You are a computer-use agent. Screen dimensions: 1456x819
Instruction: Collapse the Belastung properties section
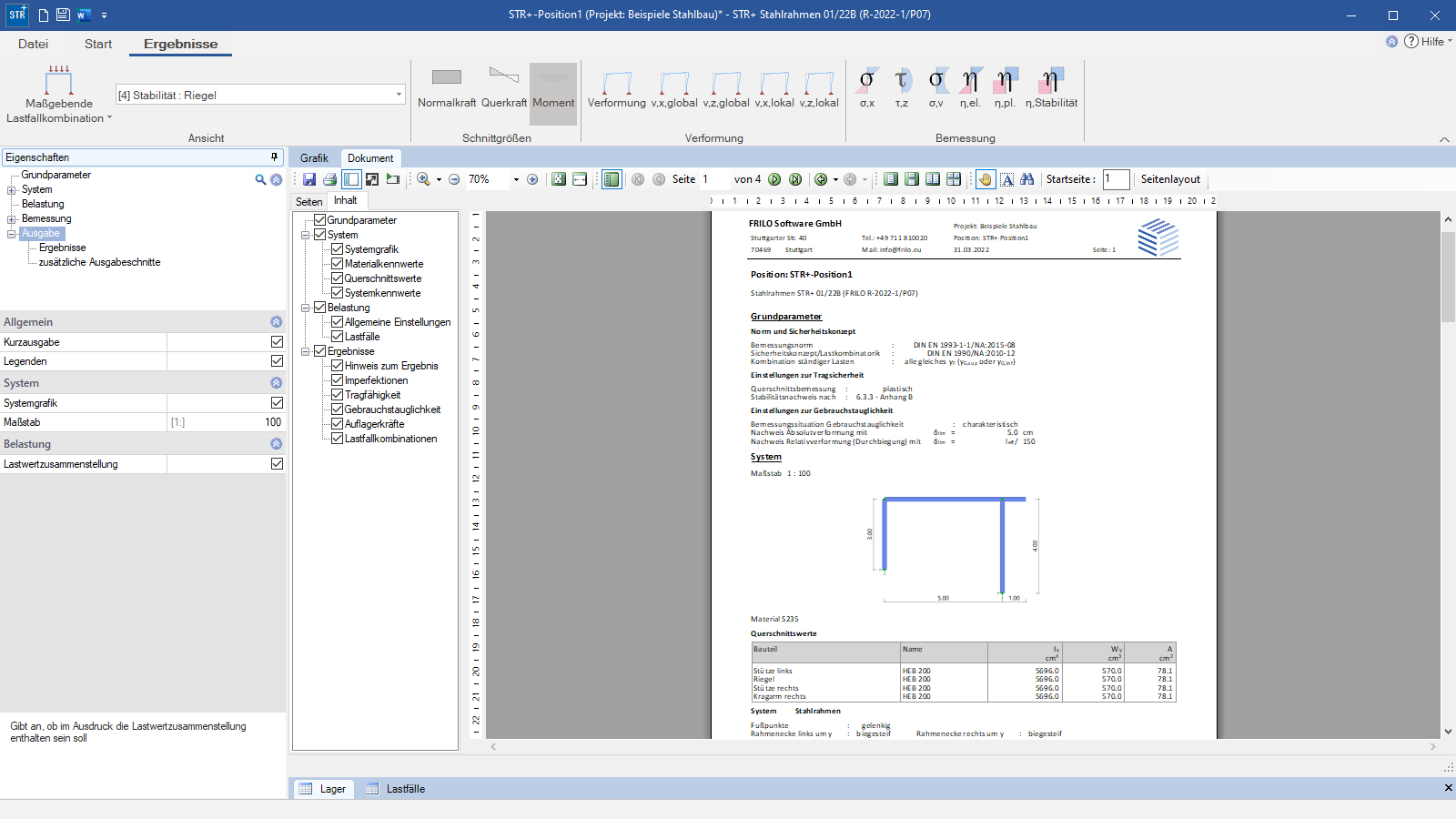(x=276, y=444)
